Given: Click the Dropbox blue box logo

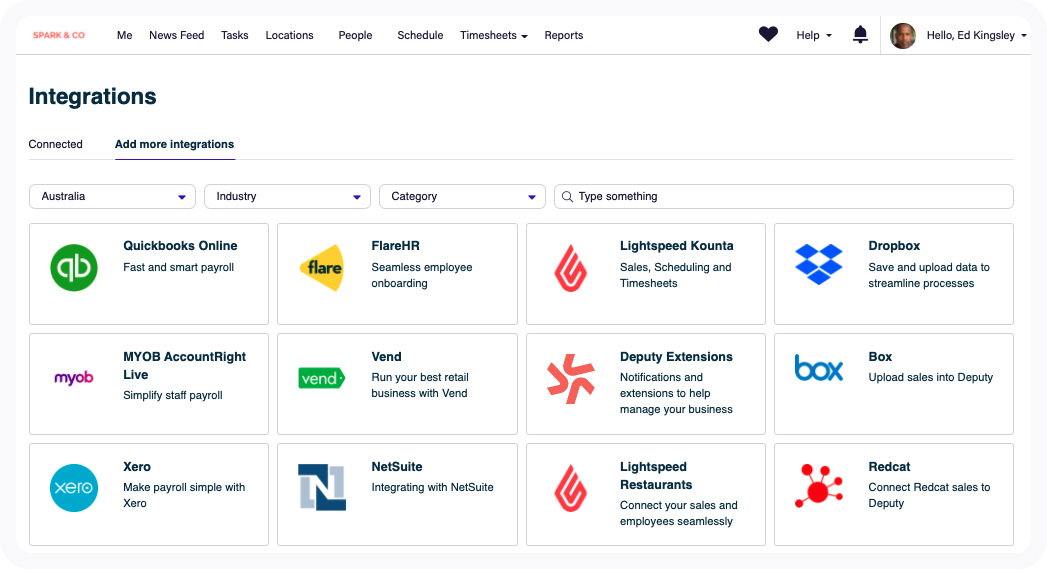Looking at the screenshot, I should [x=819, y=264].
